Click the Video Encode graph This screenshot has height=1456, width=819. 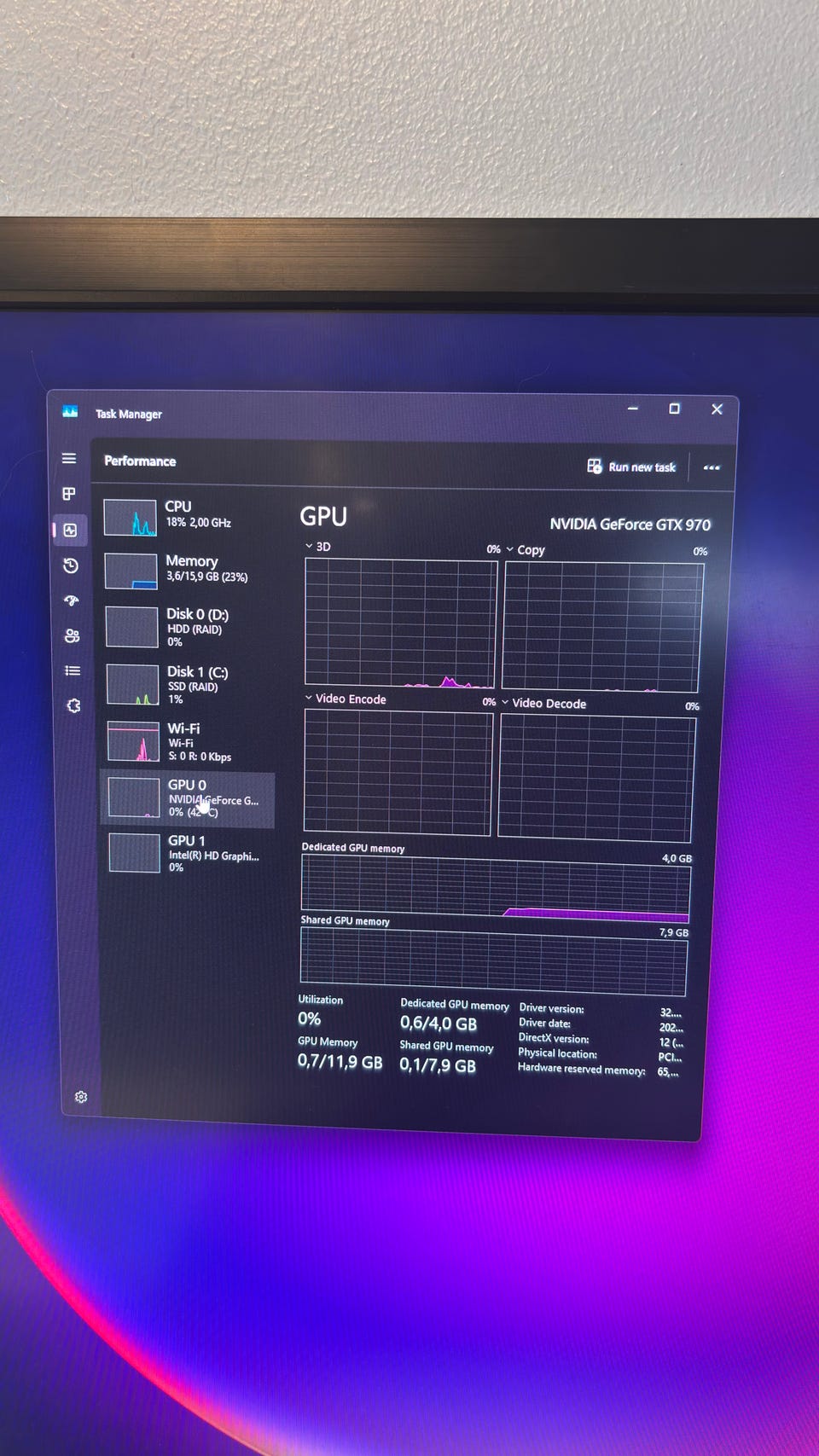click(x=398, y=772)
